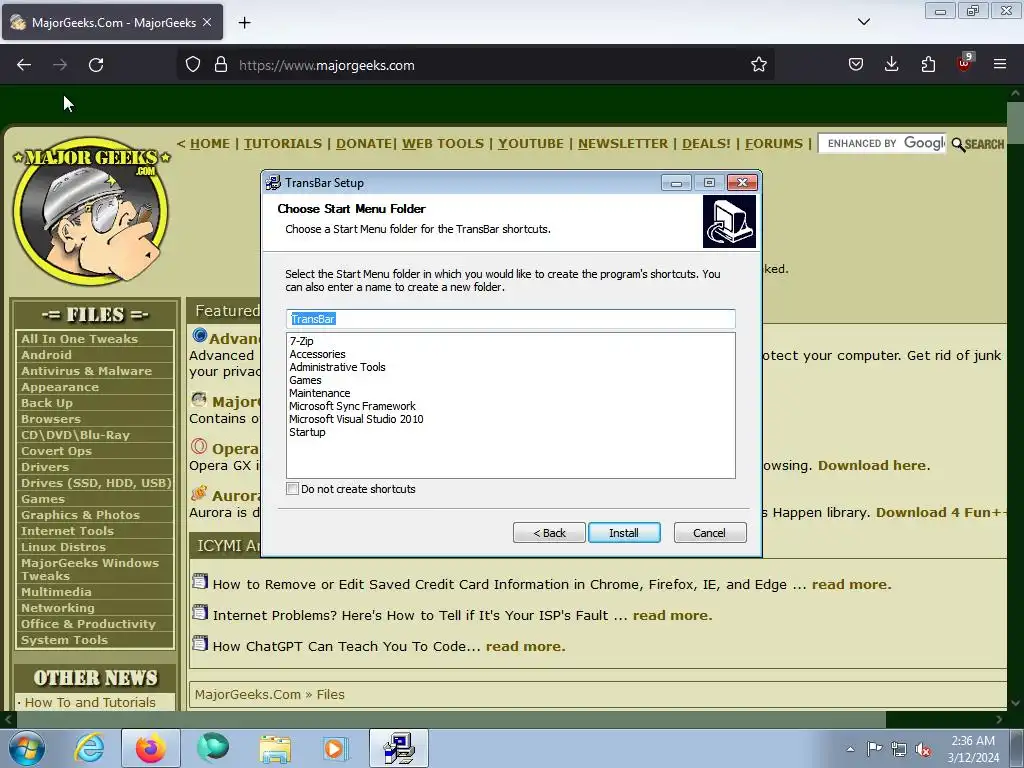Viewport: 1024px width, 768px height.
Task: Select Startup folder entry
Action: click(307, 432)
